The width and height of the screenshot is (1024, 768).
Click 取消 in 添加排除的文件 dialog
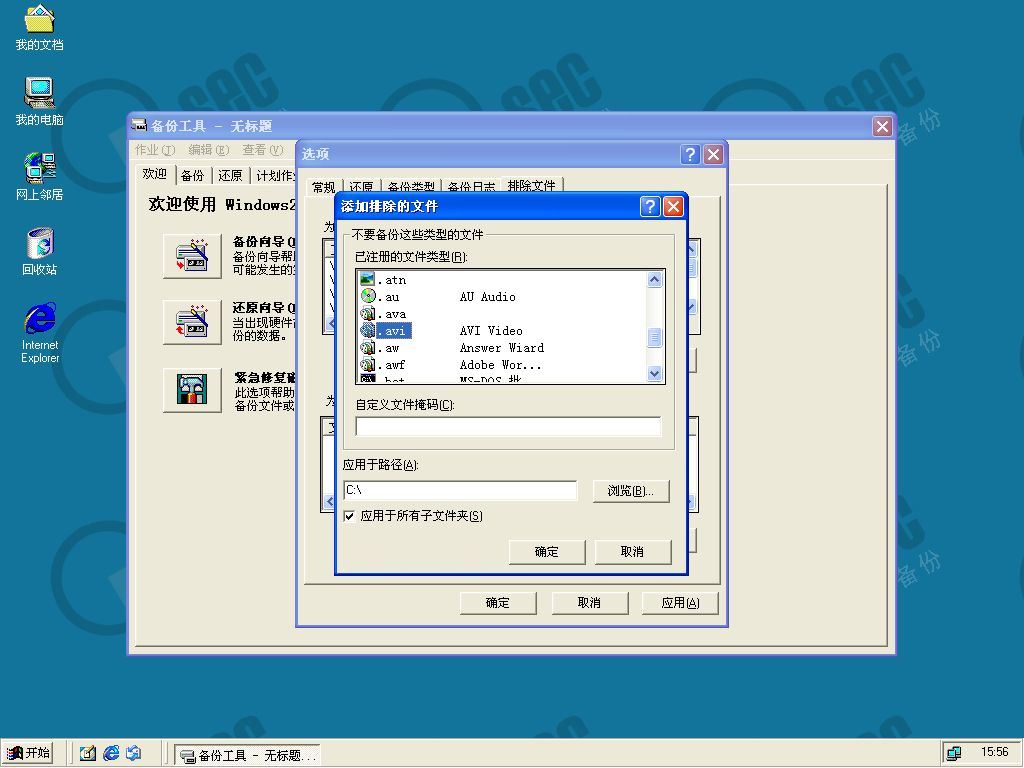tap(632, 552)
